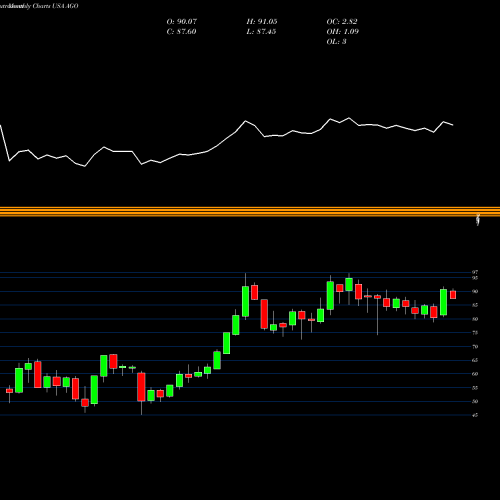Viewport: 500px width, 500px height.
Task: Click the close value 'C: 87.60'
Action: (181, 32)
